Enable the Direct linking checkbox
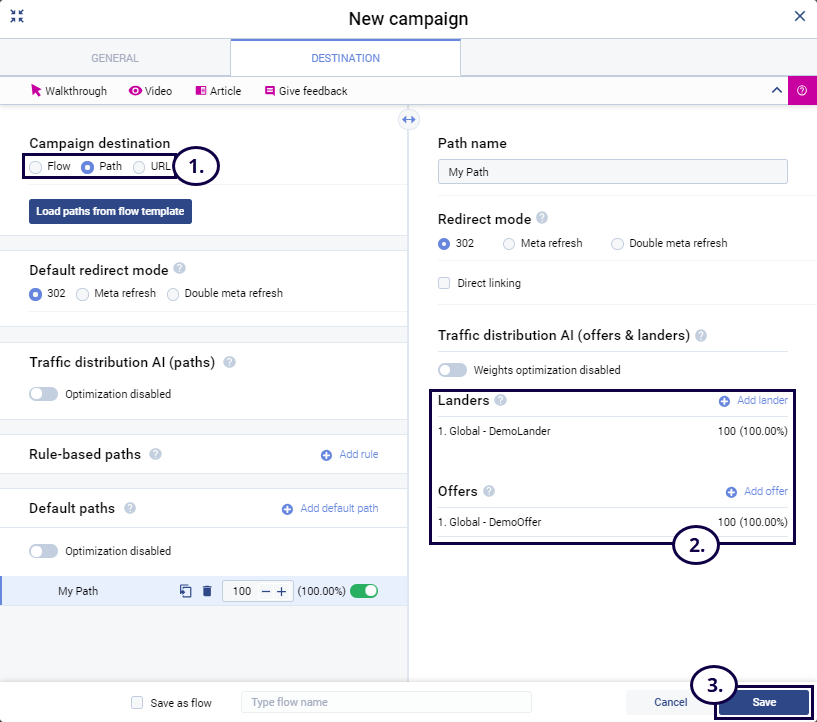The image size is (817, 722). [444, 283]
